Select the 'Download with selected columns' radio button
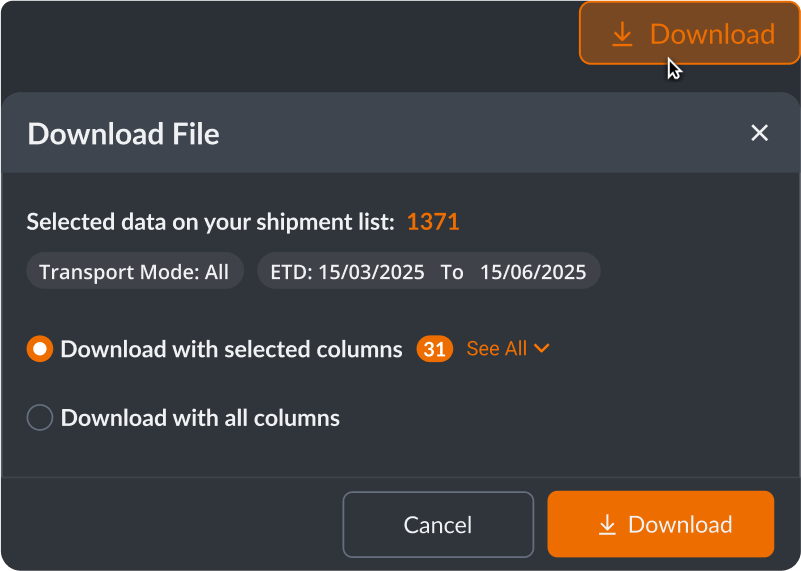801x571 pixels. [x=40, y=349]
